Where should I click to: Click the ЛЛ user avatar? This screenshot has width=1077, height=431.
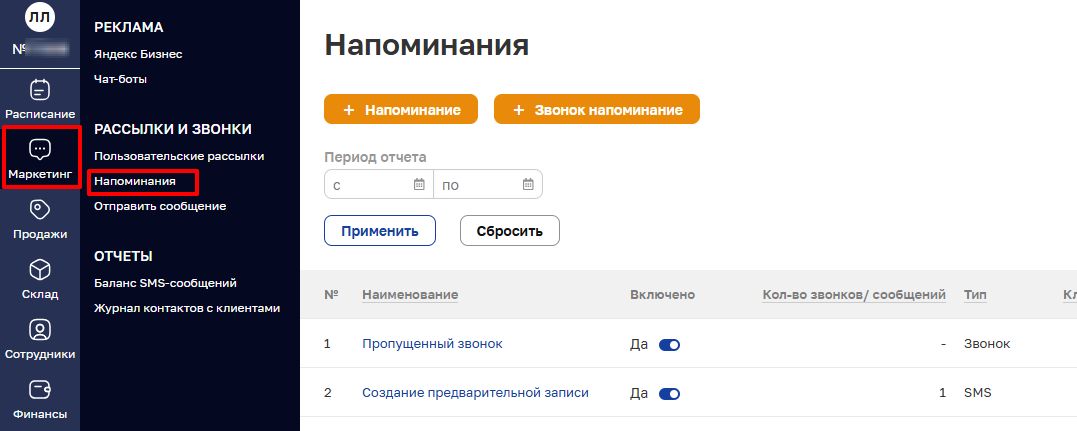pyautogui.click(x=40, y=16)
